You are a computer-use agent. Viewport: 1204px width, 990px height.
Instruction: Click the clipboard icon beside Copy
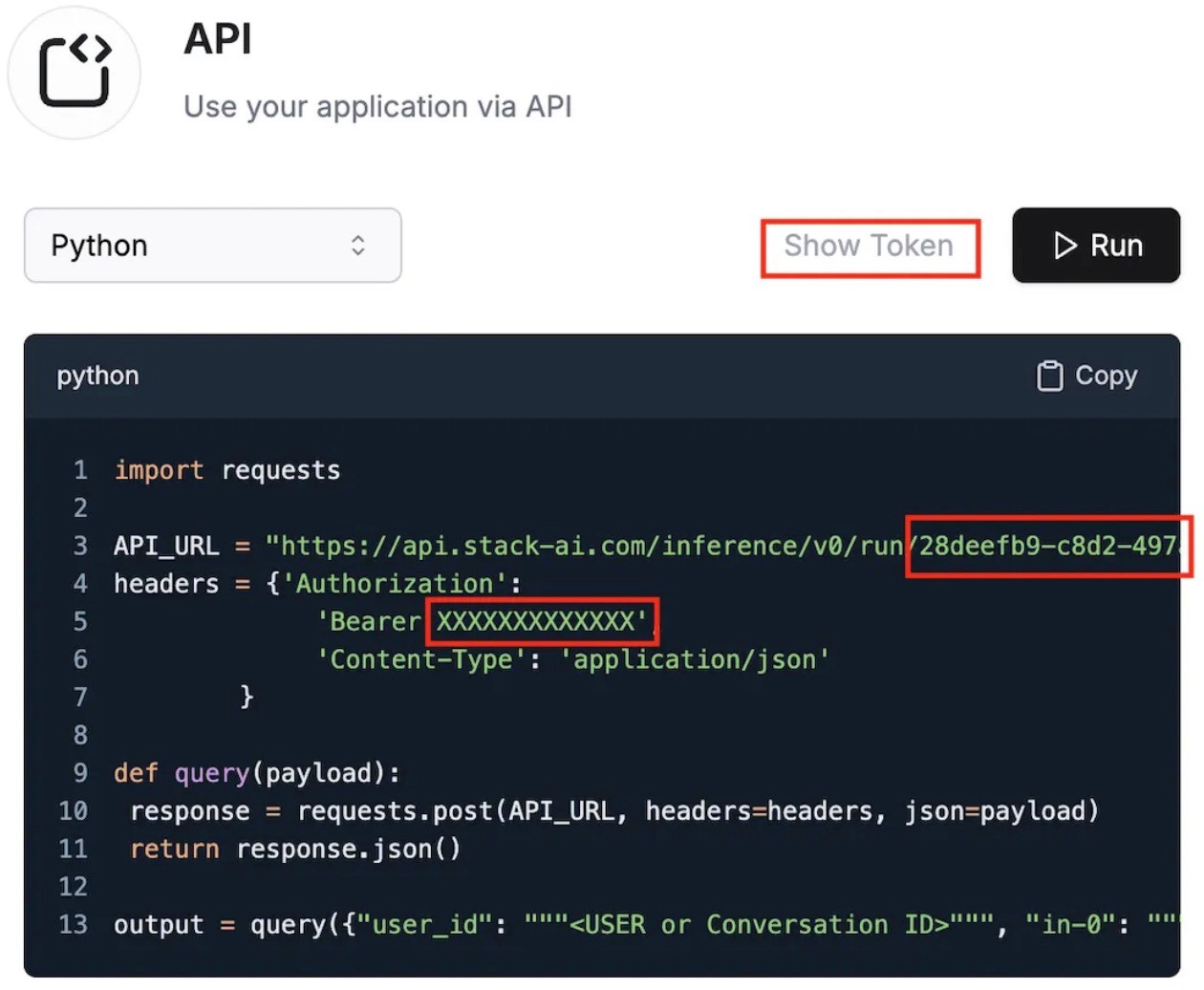point(1050,376)
